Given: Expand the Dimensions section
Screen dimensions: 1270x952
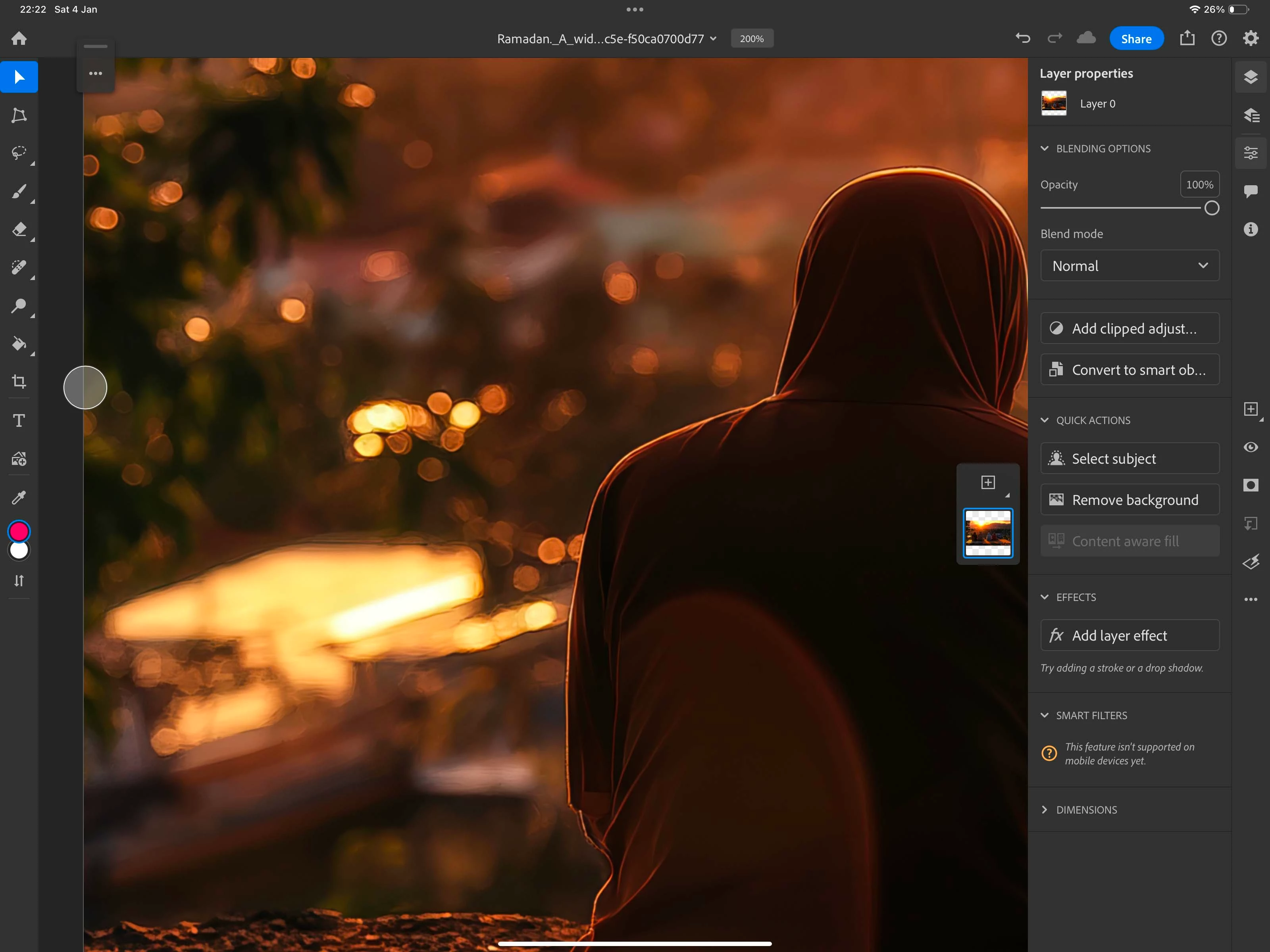Looking at the screenshot, I should coord(1044,810).
